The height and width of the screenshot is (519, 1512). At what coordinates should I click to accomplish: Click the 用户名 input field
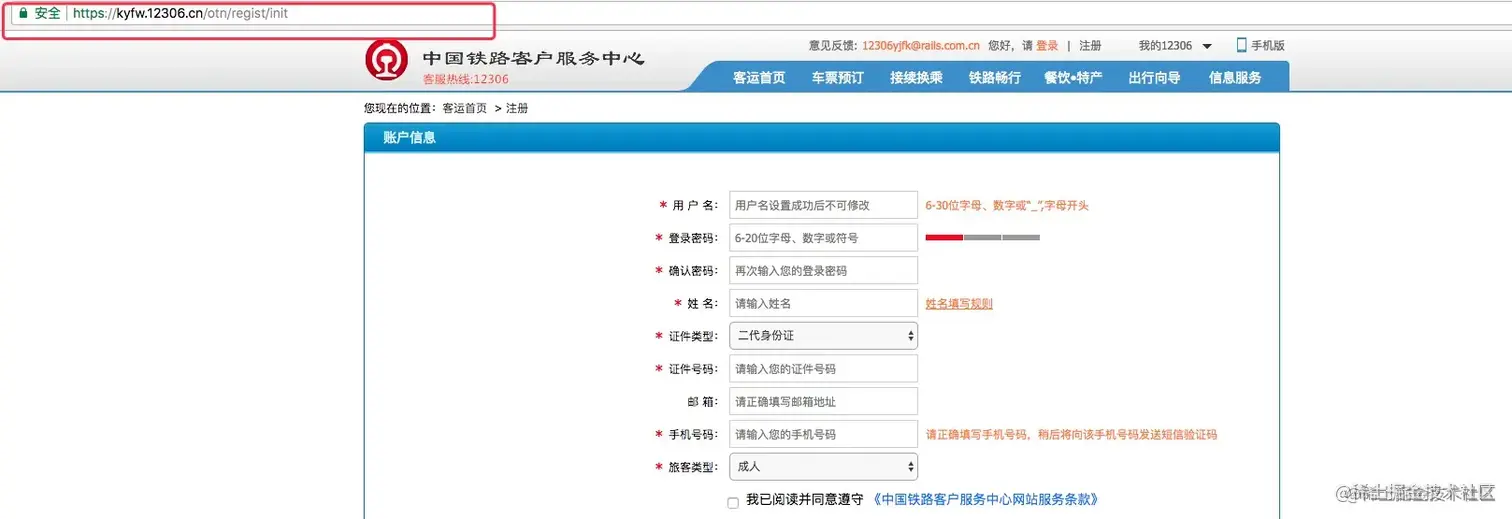click(x=823, y=205)
